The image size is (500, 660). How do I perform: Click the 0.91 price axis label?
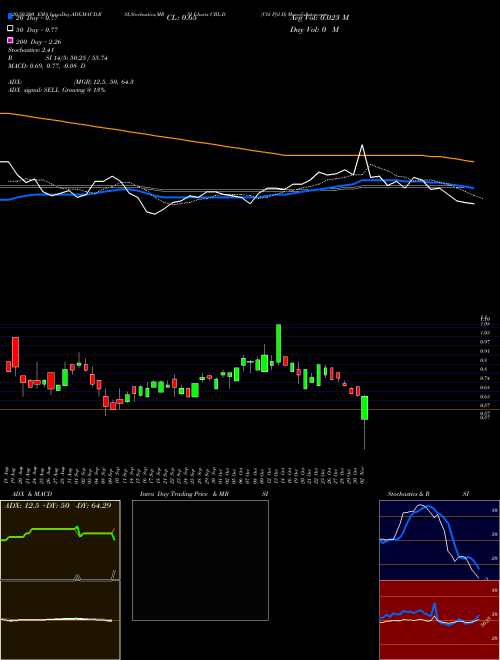coord(485,351)
